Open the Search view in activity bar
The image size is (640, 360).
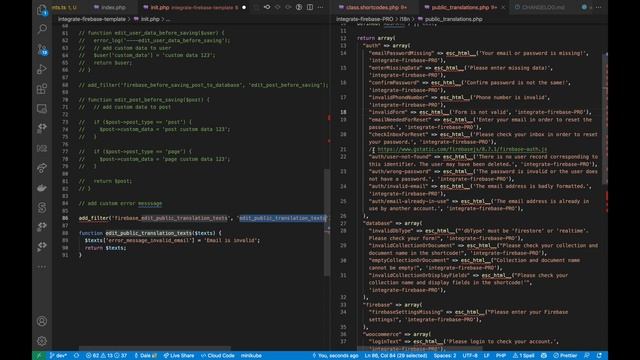coord(42,29)
